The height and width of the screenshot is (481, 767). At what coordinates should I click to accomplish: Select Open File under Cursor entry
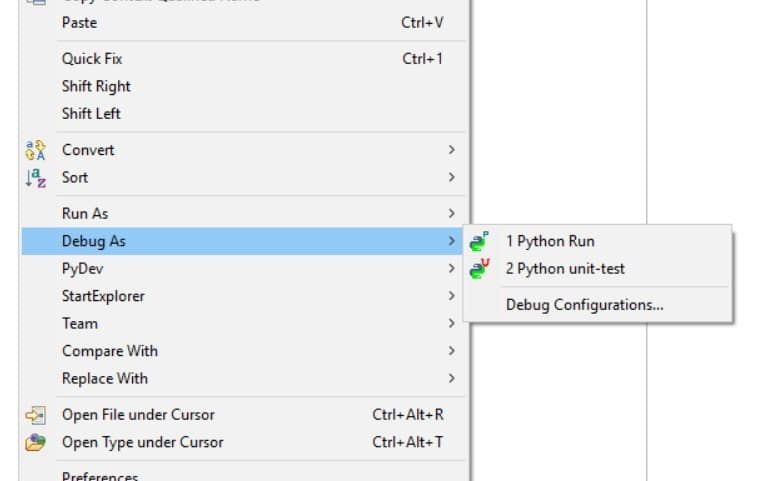[x=243, y=414]
